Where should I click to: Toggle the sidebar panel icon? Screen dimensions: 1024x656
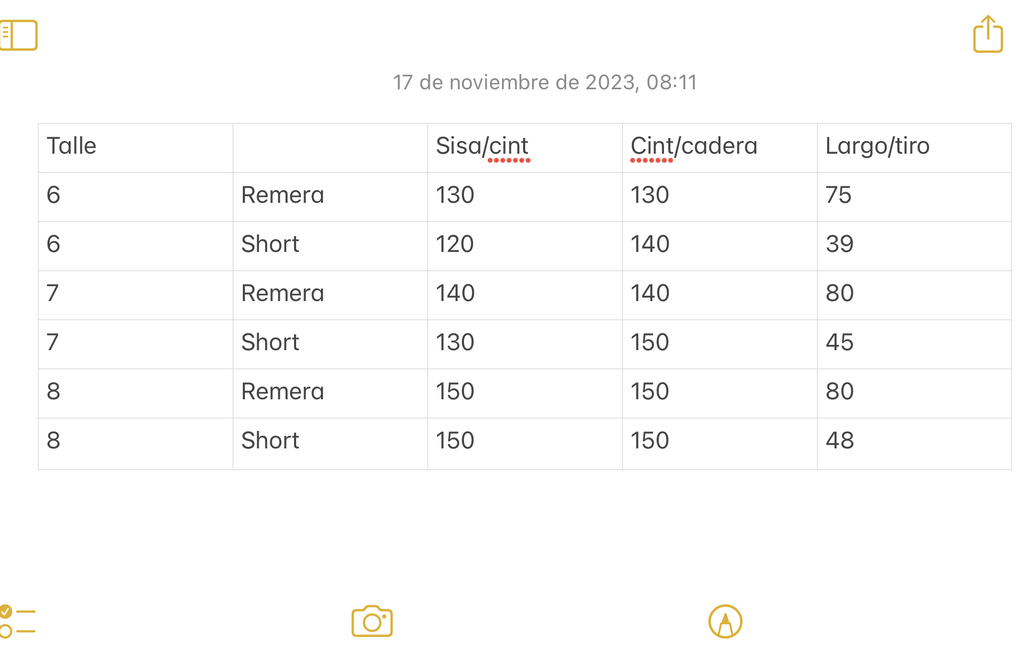click(x=18, y=35)
